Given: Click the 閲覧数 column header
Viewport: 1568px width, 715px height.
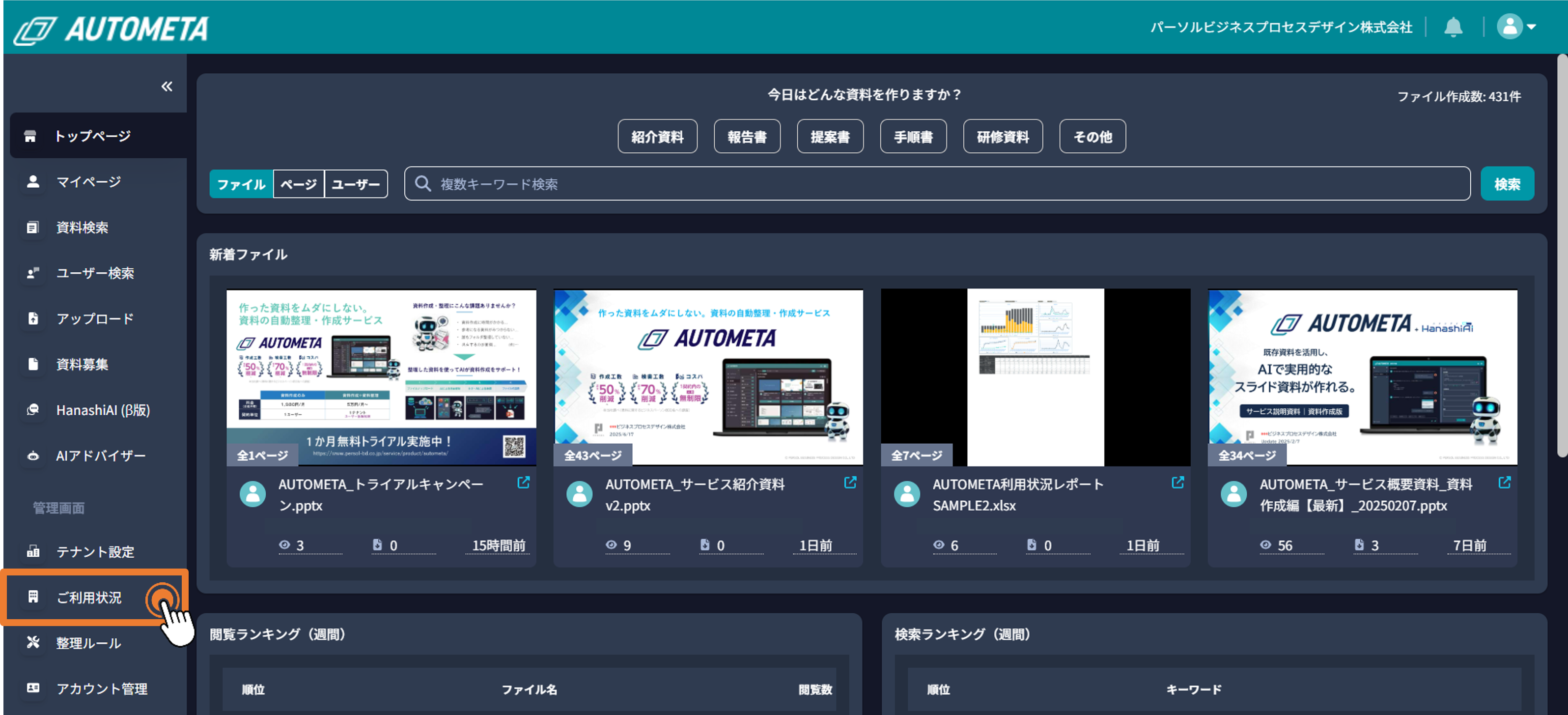Looking at the screenshot, I should click(x=815, y=689).
